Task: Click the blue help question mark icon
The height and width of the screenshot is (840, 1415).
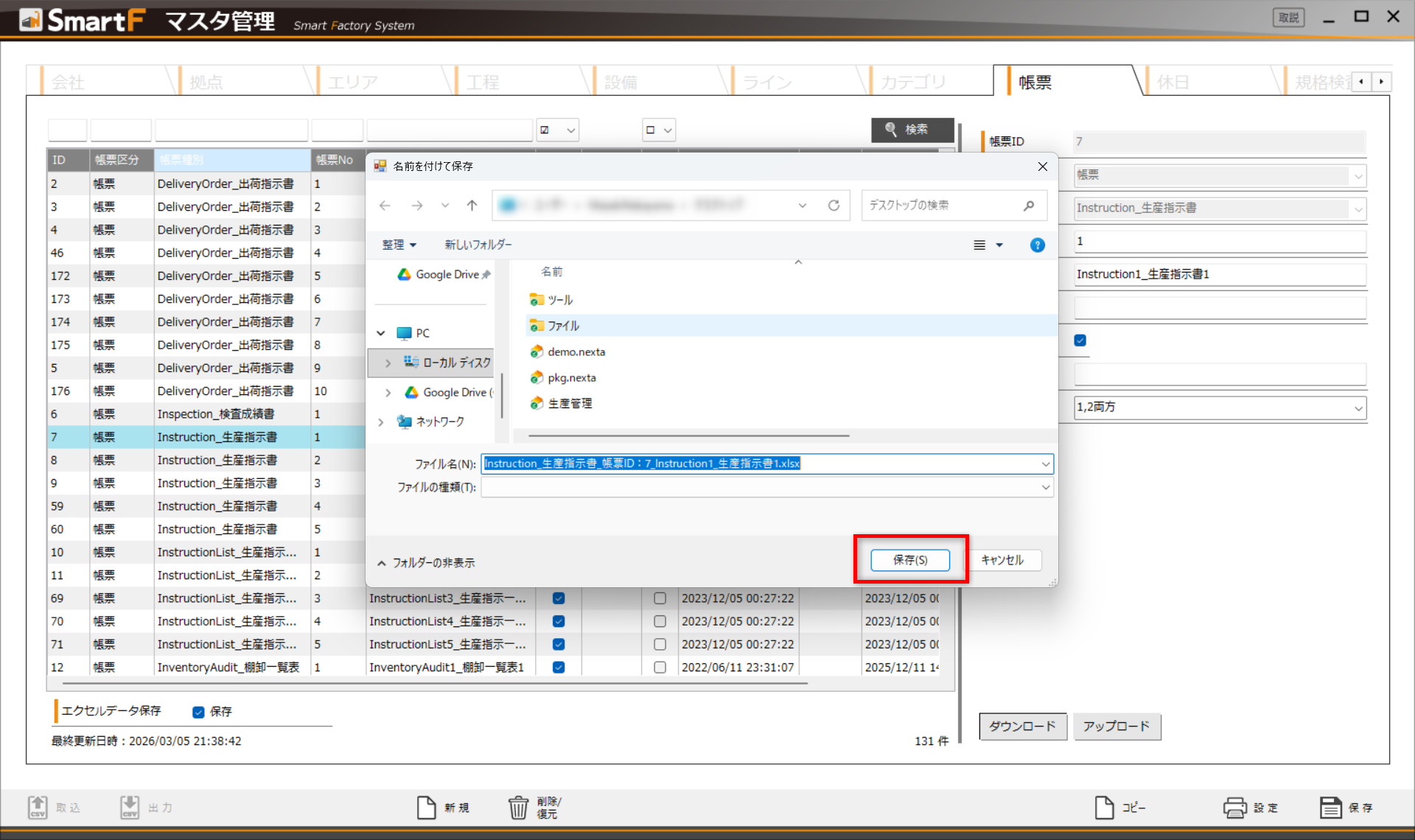Action: point(1037,245)
